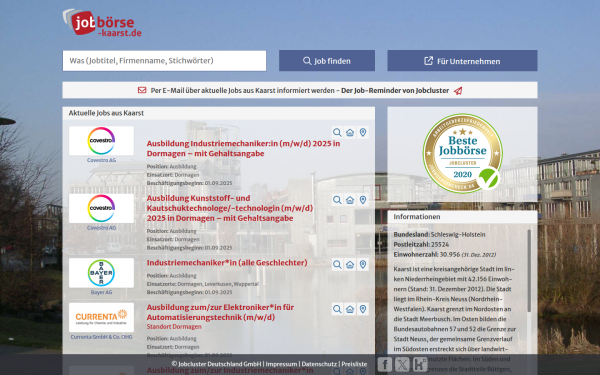This screenshot has width=600, height=375.
Task: Open Industriemechaniker*in (alle Geschlechter) job link
Action: [227, 263]
